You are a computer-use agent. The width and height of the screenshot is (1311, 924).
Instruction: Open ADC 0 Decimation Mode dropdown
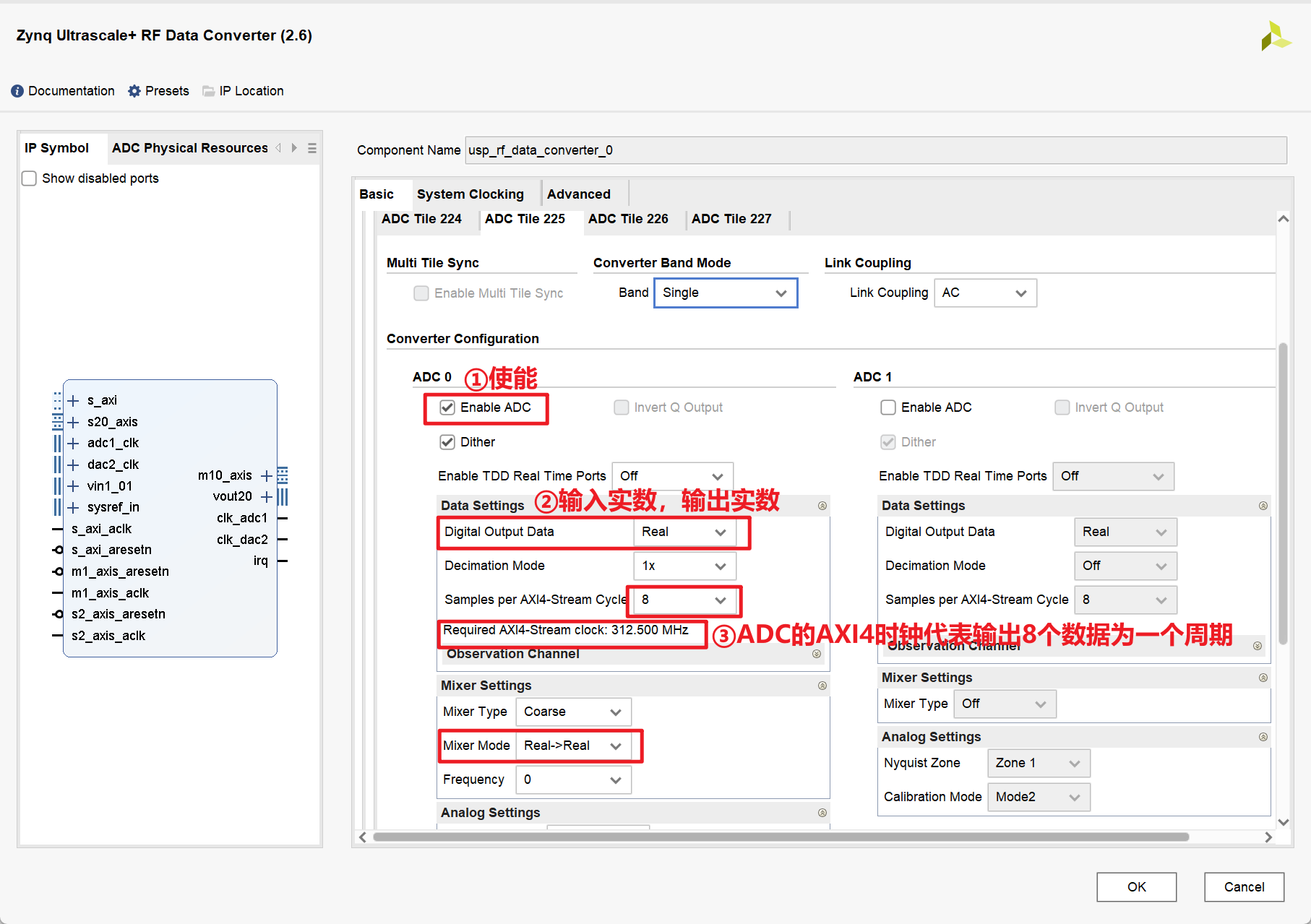684,566
